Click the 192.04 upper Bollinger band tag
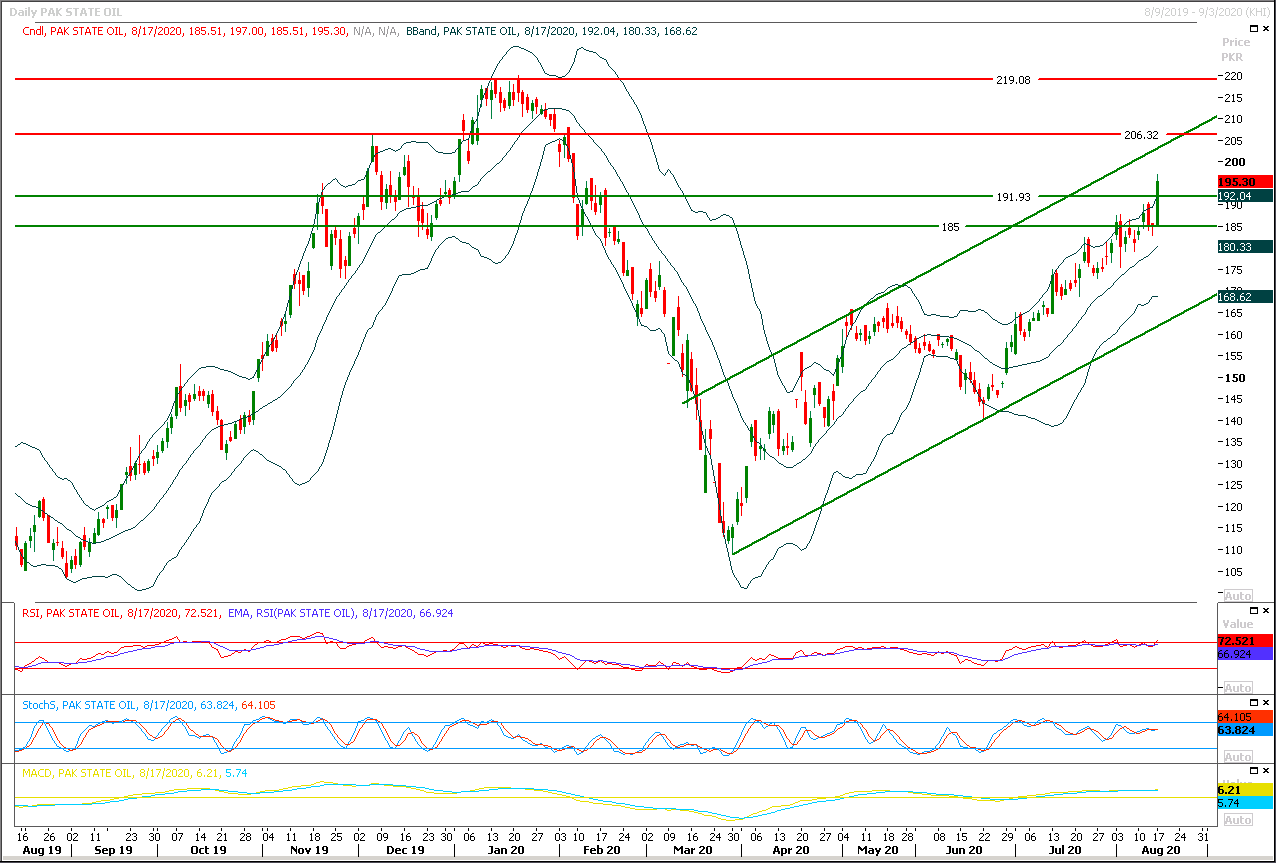 [1245, 197]
